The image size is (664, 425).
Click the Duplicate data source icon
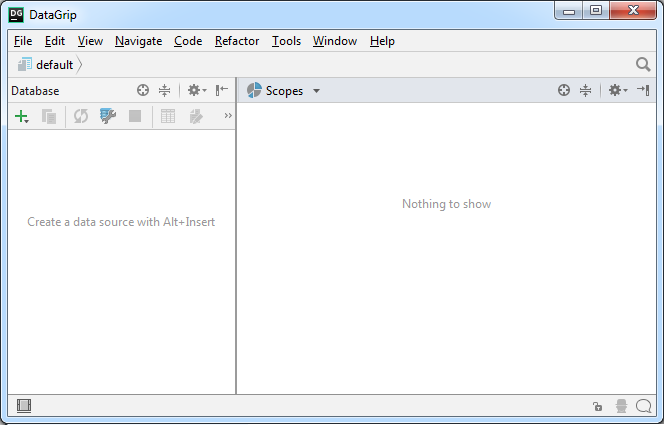click(x=49, y=117)
